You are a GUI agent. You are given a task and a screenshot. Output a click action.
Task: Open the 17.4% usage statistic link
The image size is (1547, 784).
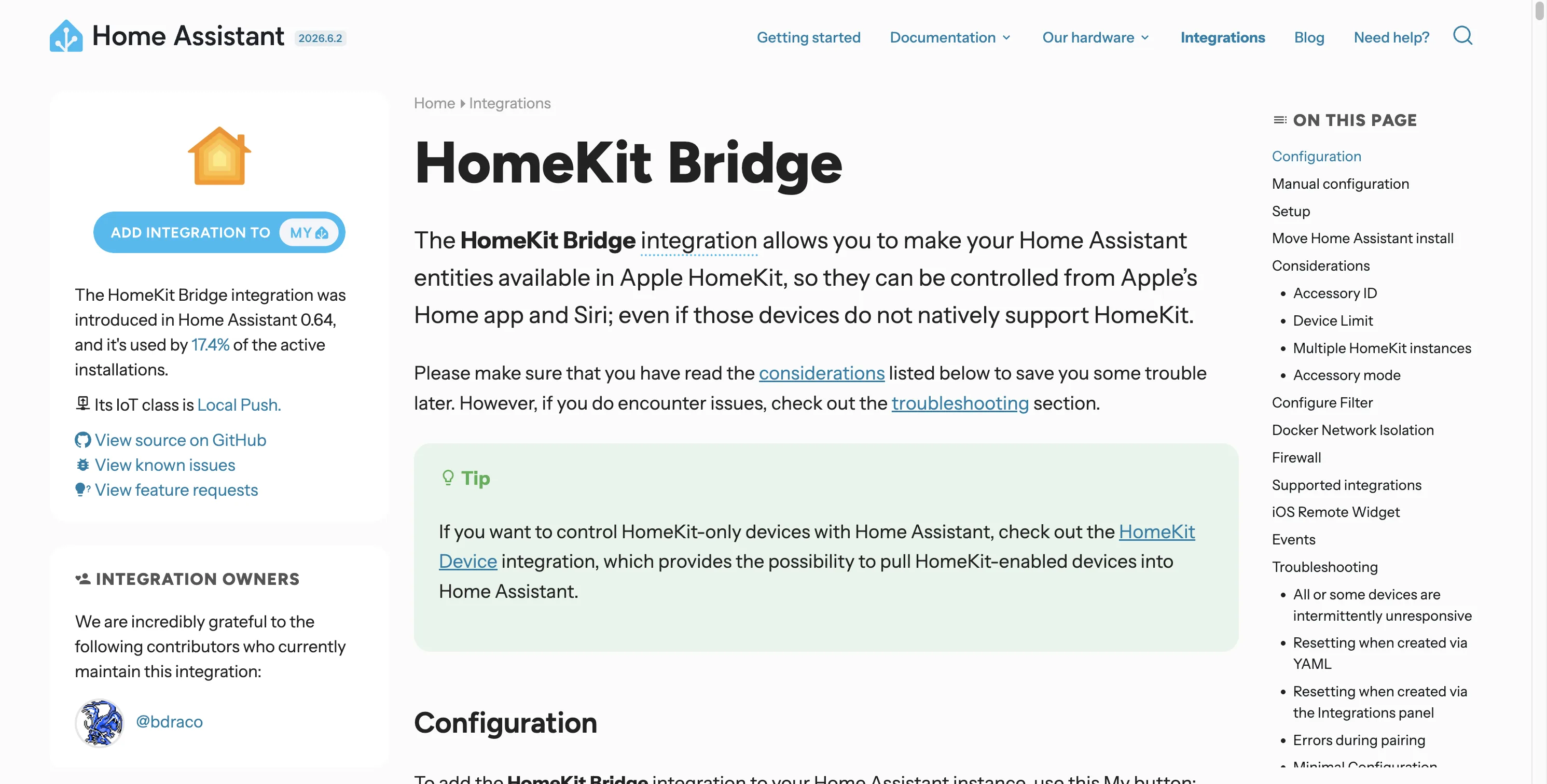tap(210, 345)
